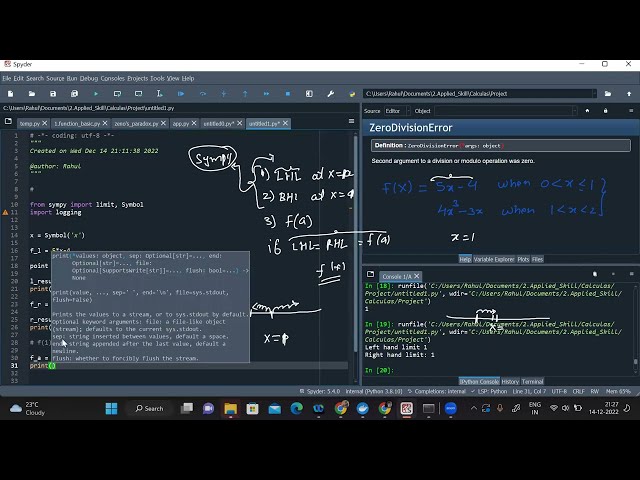The image size is (640, 480).
Task: Switch to the History tab
Action: point(510,381)
